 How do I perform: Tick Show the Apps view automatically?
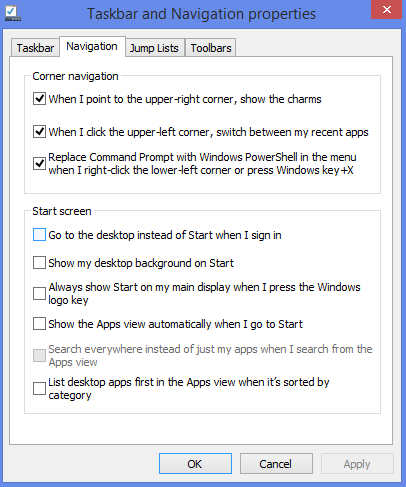click(x=39, y=324)
